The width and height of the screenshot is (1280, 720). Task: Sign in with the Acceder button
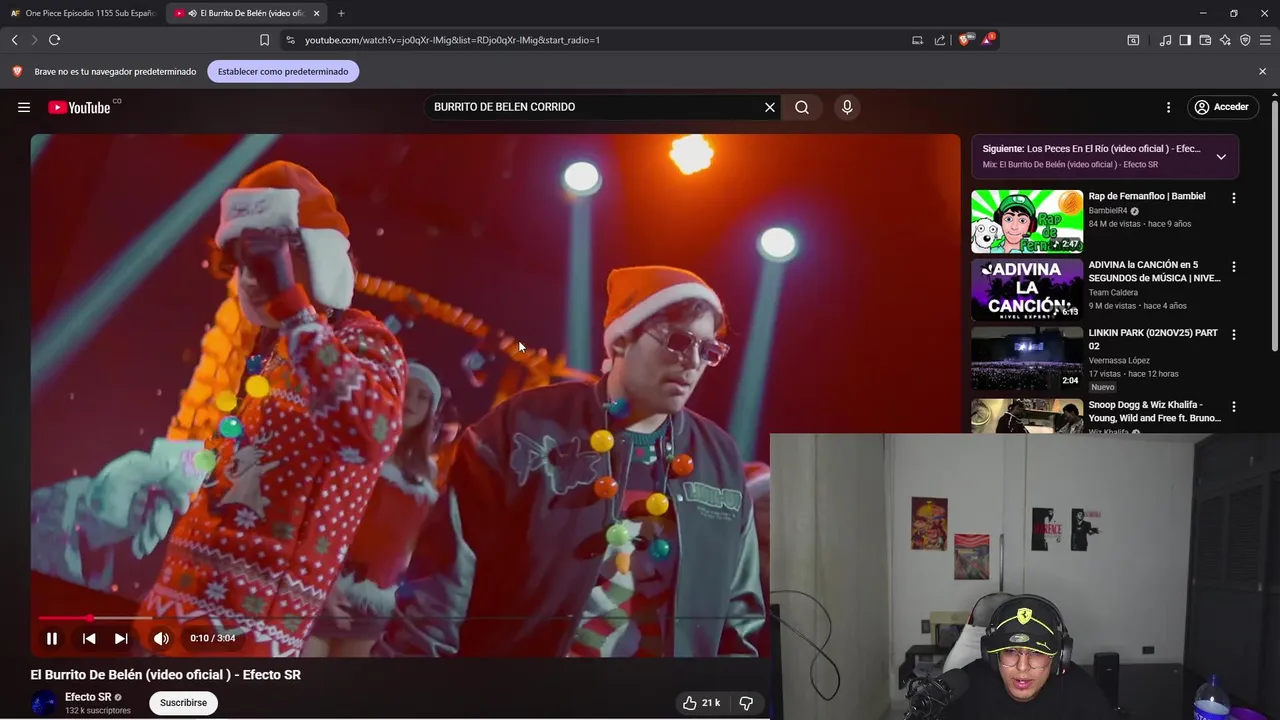(x=1223, y=107)
